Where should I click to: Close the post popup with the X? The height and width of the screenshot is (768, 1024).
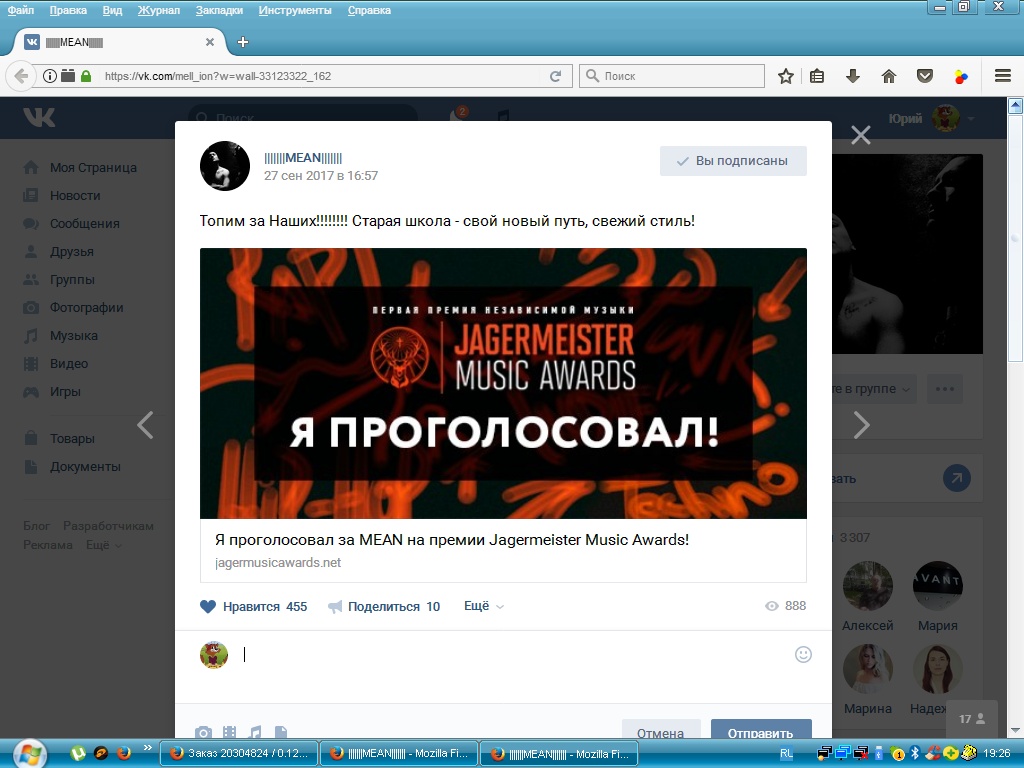tap(861, 135)
